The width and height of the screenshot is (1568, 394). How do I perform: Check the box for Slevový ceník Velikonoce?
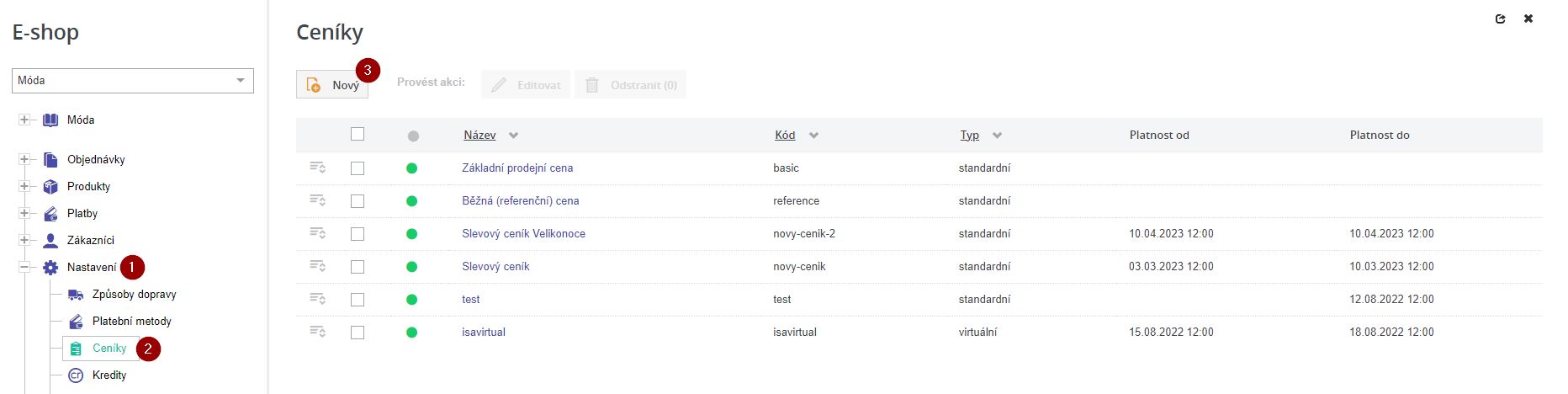coord(358,234)
